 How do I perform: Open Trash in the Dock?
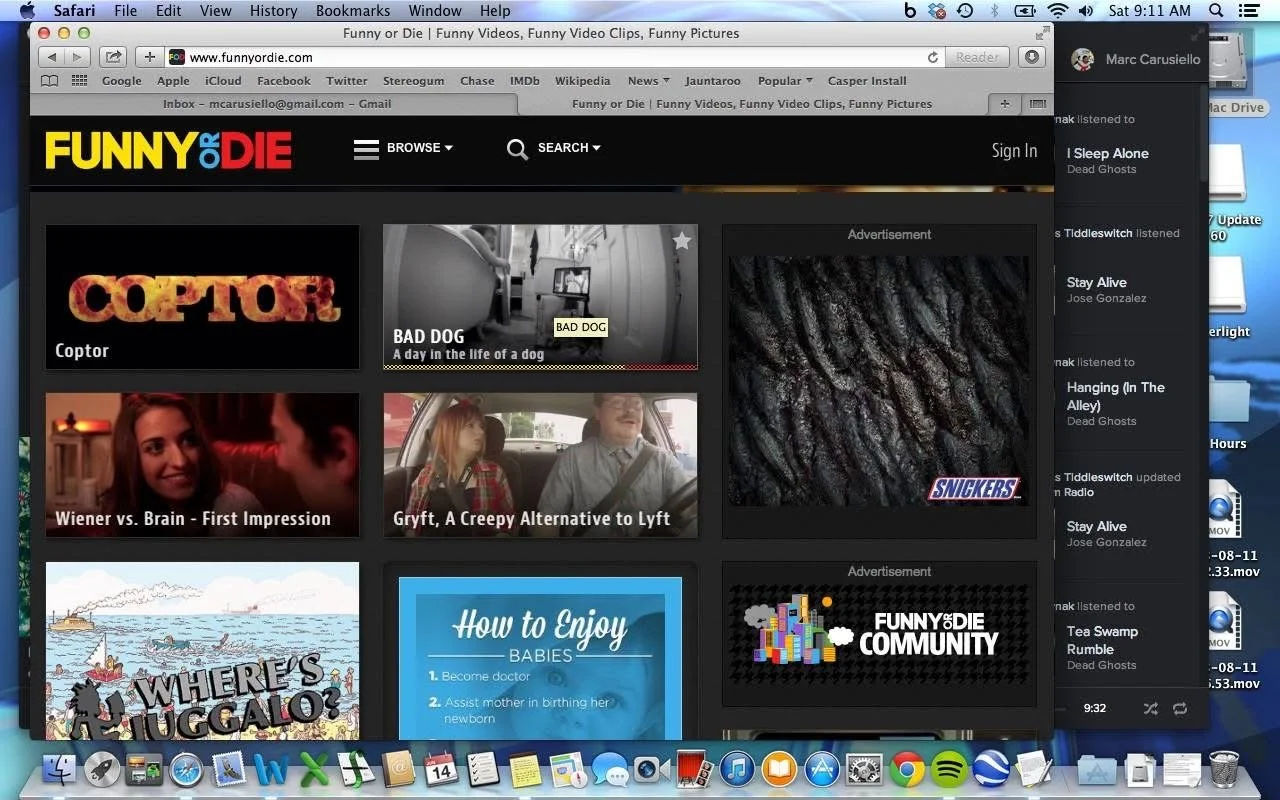point(1224,769)
